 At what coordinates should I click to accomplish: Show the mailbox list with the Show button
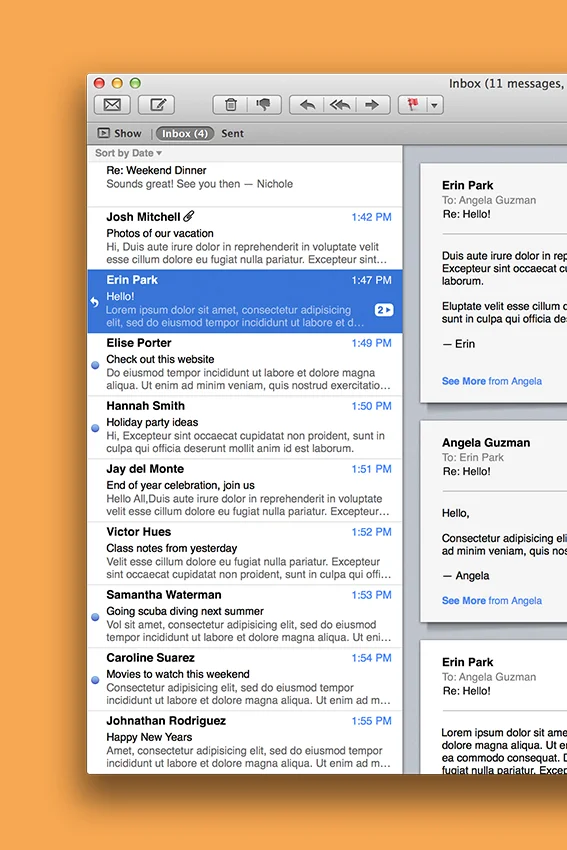point(119,133)
